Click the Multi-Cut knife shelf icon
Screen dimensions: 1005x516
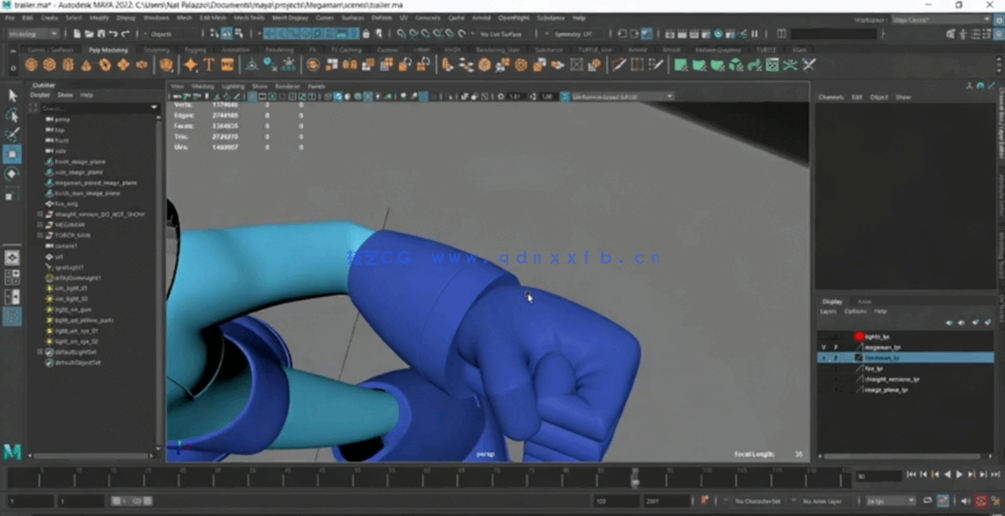[x=619, y=65]
